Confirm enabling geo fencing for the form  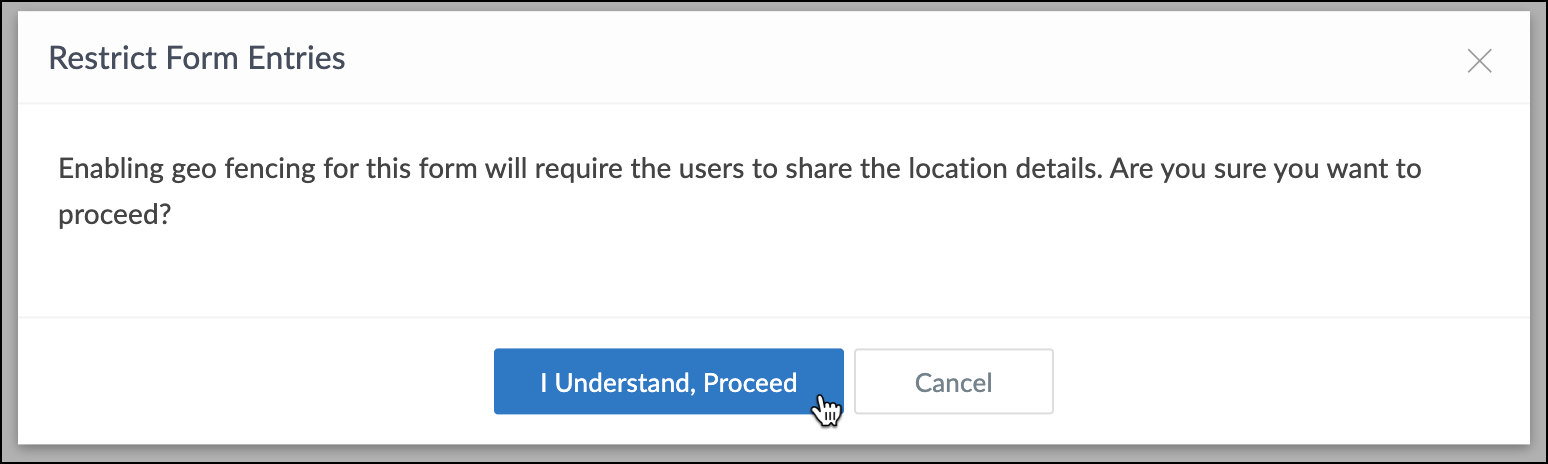coord(668,382)
